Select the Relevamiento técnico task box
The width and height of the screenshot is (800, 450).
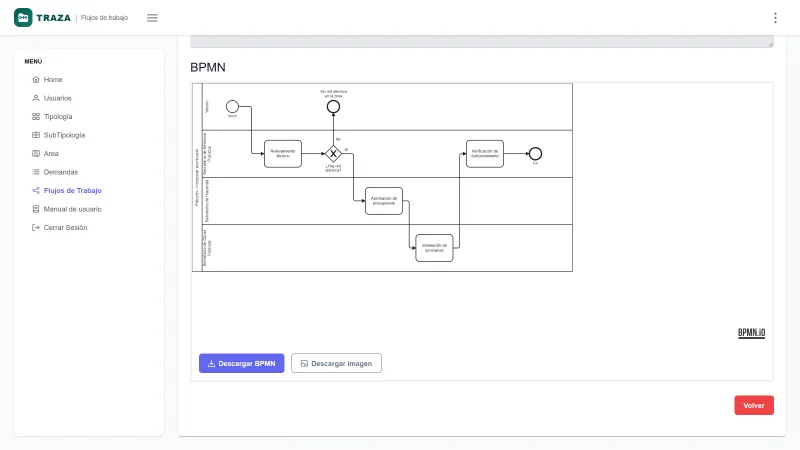pos(283,154)
